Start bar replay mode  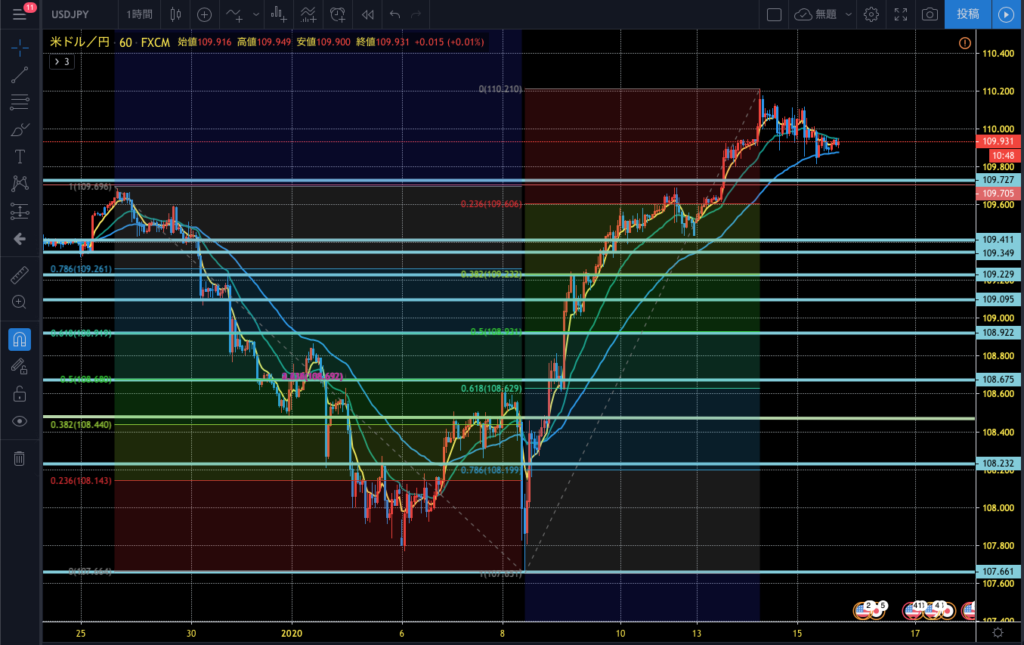[x=368, y=14]
